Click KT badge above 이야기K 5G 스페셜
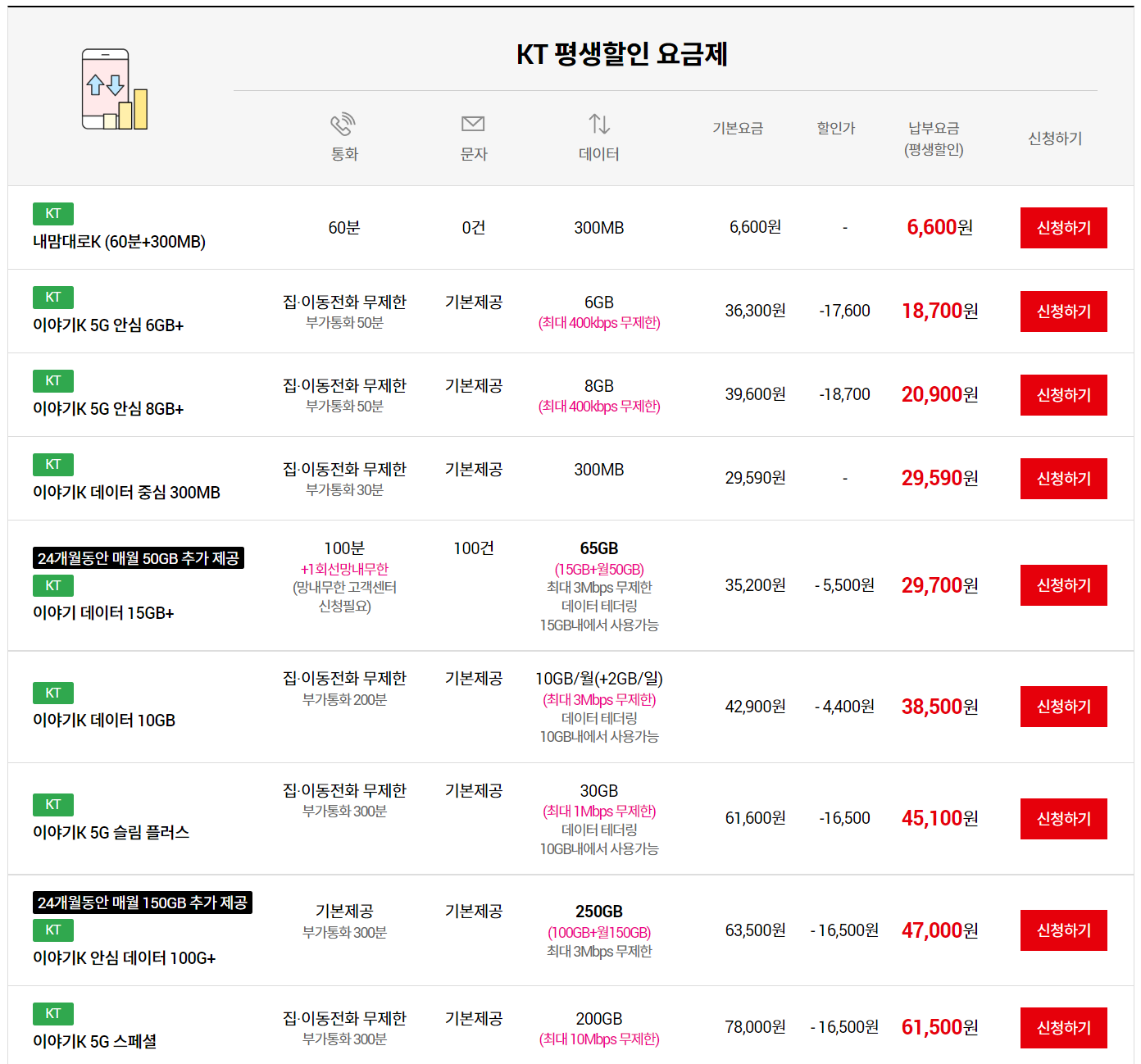Viewport: 1141px width, 1064px height. pos(53,1014)
